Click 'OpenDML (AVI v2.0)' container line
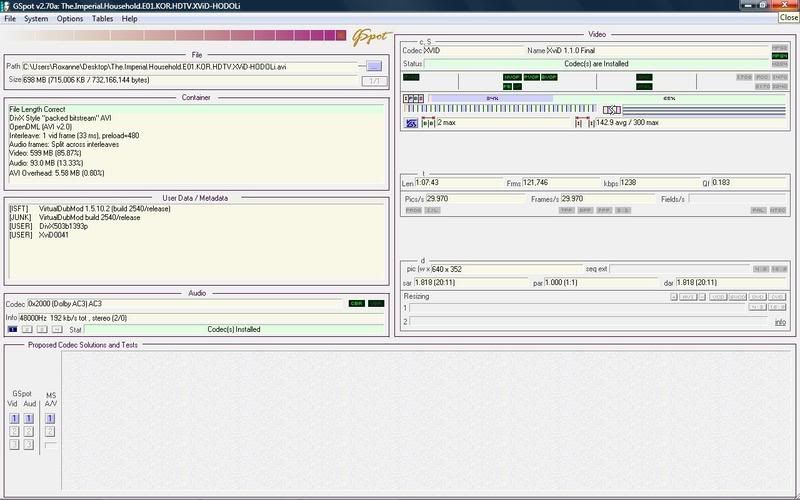 [x=41, y=127]
